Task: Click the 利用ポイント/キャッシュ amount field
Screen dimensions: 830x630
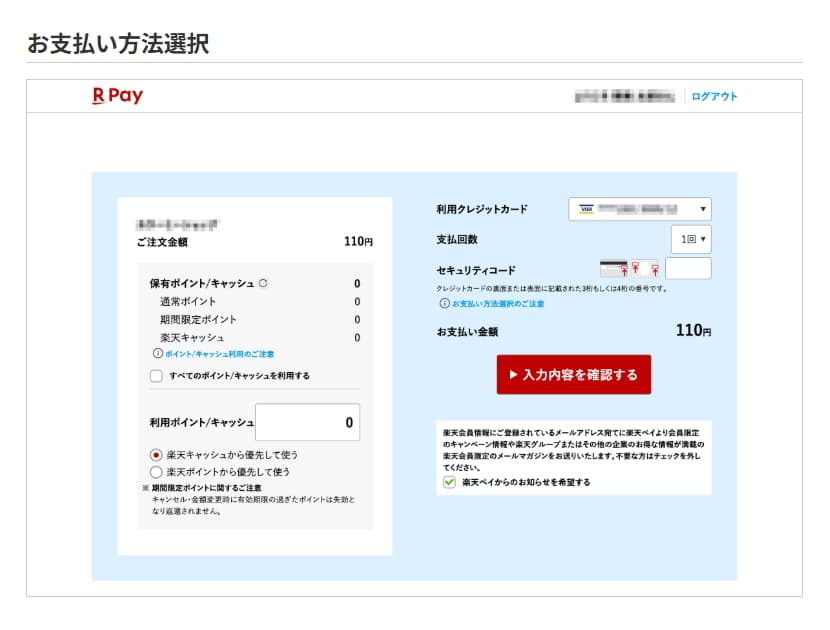Action: point(310,424)
